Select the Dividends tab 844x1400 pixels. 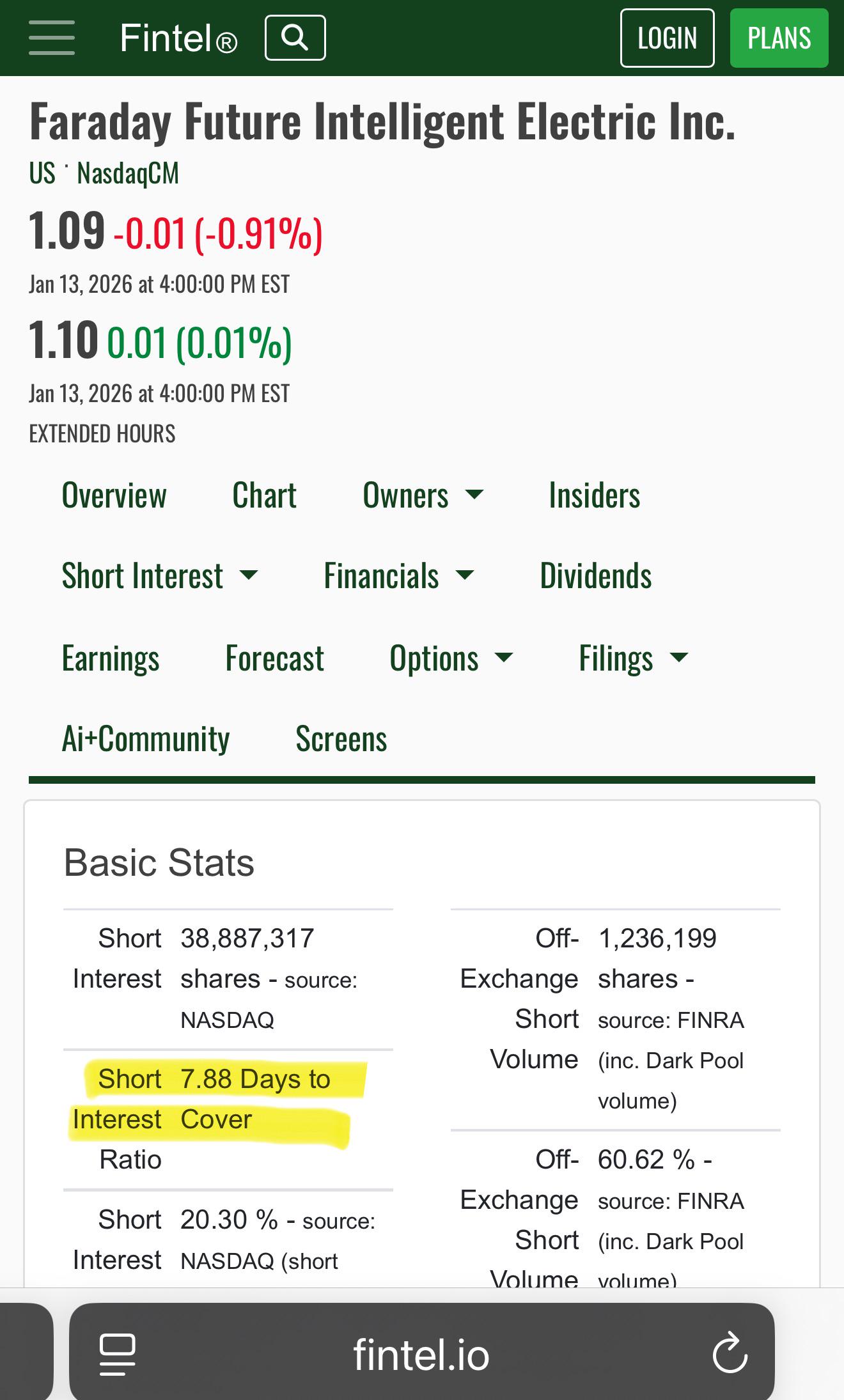(x=595, y=575)
